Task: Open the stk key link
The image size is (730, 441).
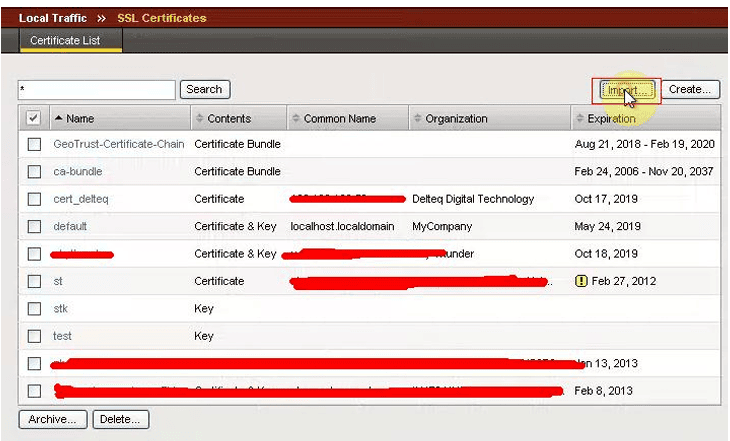Action: pos(60,309)
